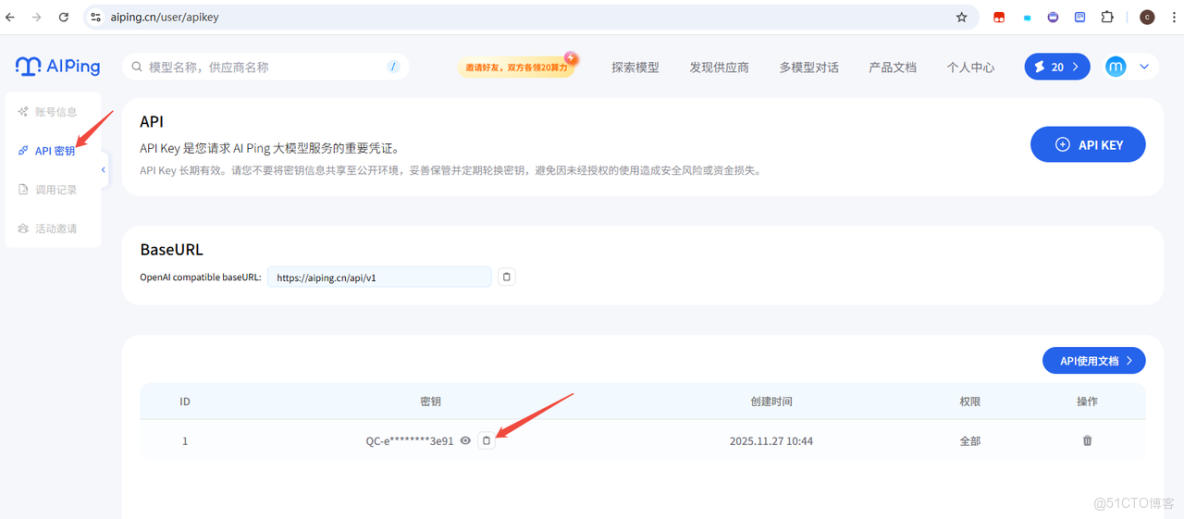
Task: Create a new key with API KEY button
Action: (x=1088, y=144)
